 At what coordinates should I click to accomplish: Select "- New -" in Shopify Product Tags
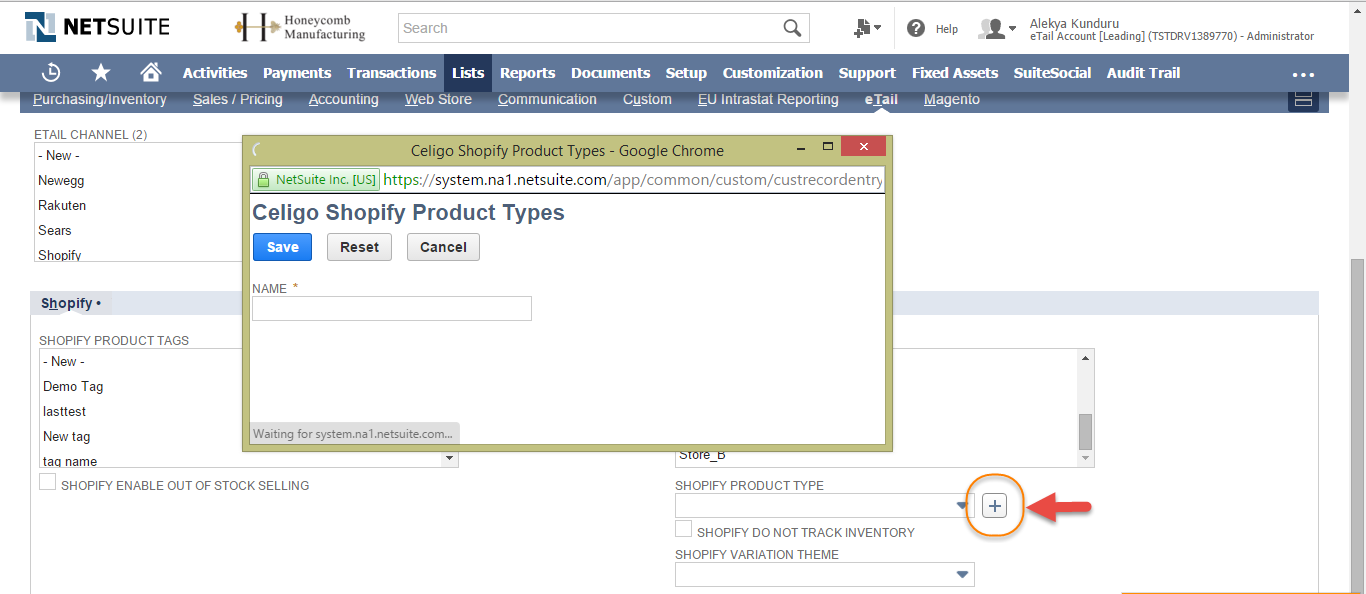64,362
